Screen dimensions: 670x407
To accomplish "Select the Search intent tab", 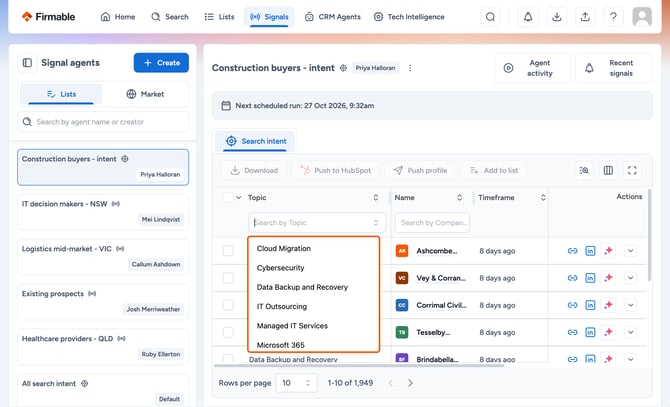I will [x=256, y=141].
